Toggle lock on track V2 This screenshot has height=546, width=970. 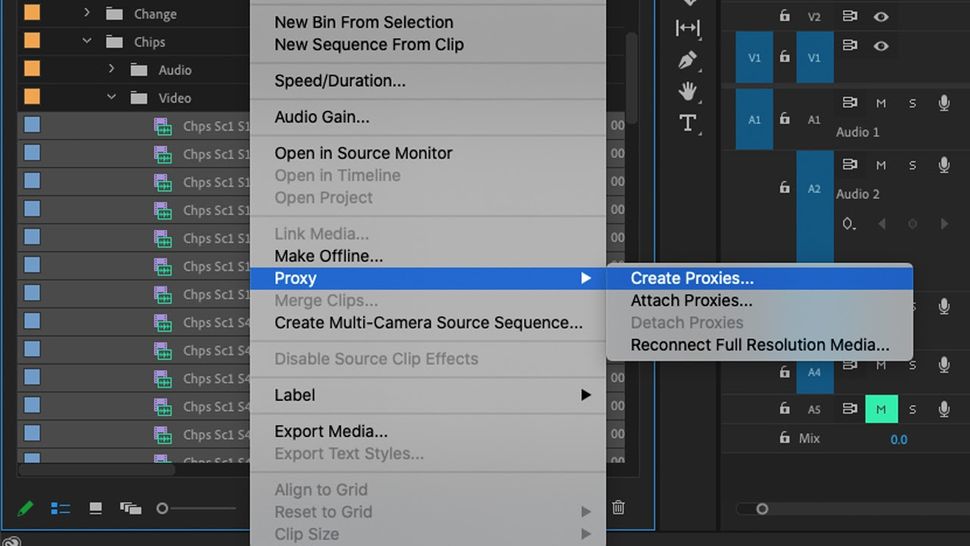(x=784, y=16)
